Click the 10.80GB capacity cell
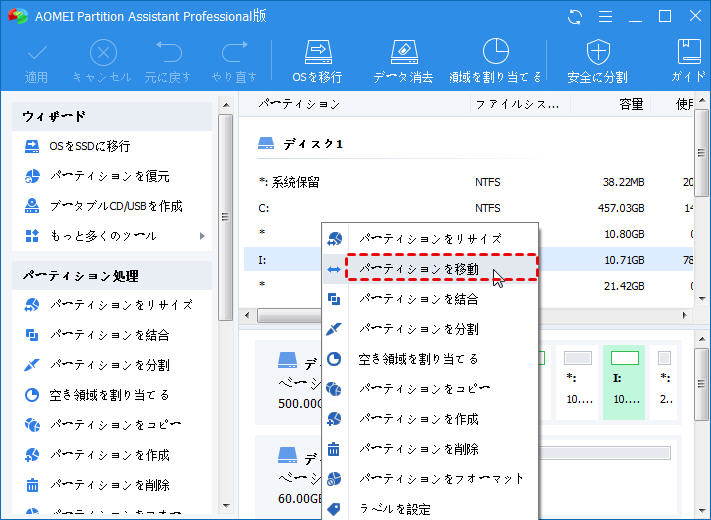The height and width of the screenshot is (520, 711). (624, 234)
